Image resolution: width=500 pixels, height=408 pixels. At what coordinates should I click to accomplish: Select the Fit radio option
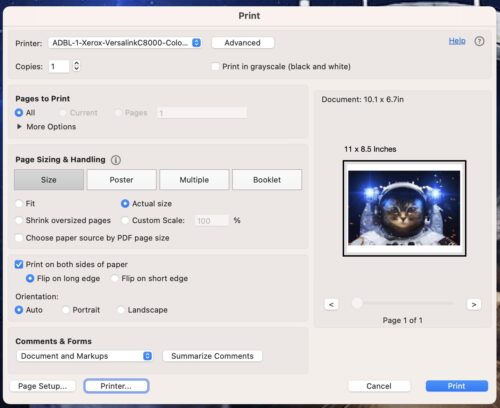click(19, 204)
